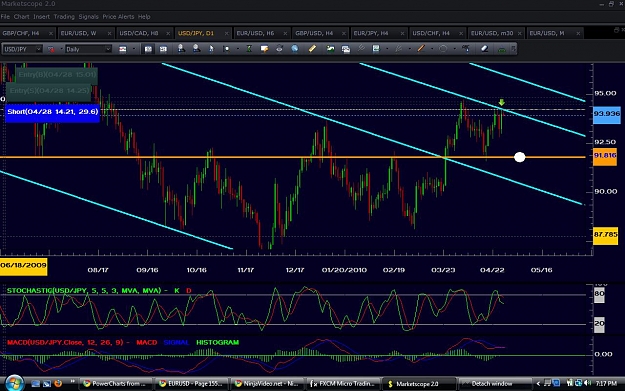This screenshot has width=625, height=391.
Task: Click the copy chart image icon
Action: coord(346,49)
